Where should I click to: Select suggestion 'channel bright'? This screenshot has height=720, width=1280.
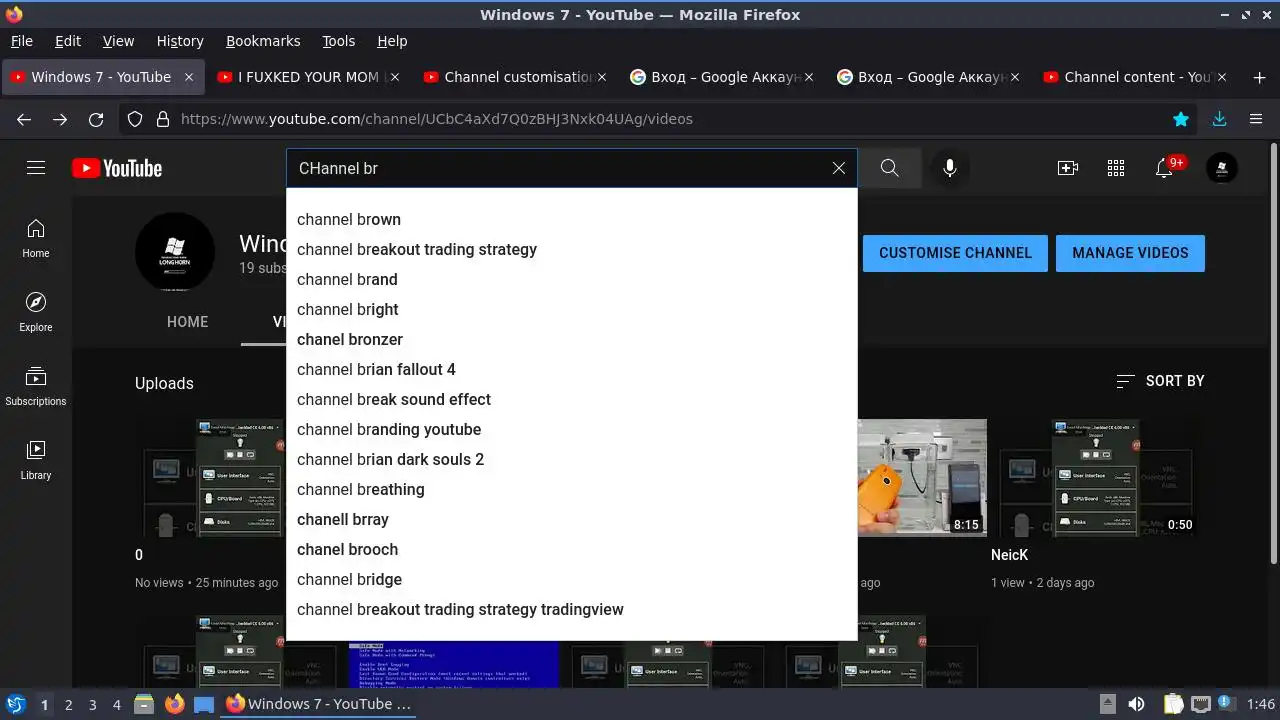(571, 309)
